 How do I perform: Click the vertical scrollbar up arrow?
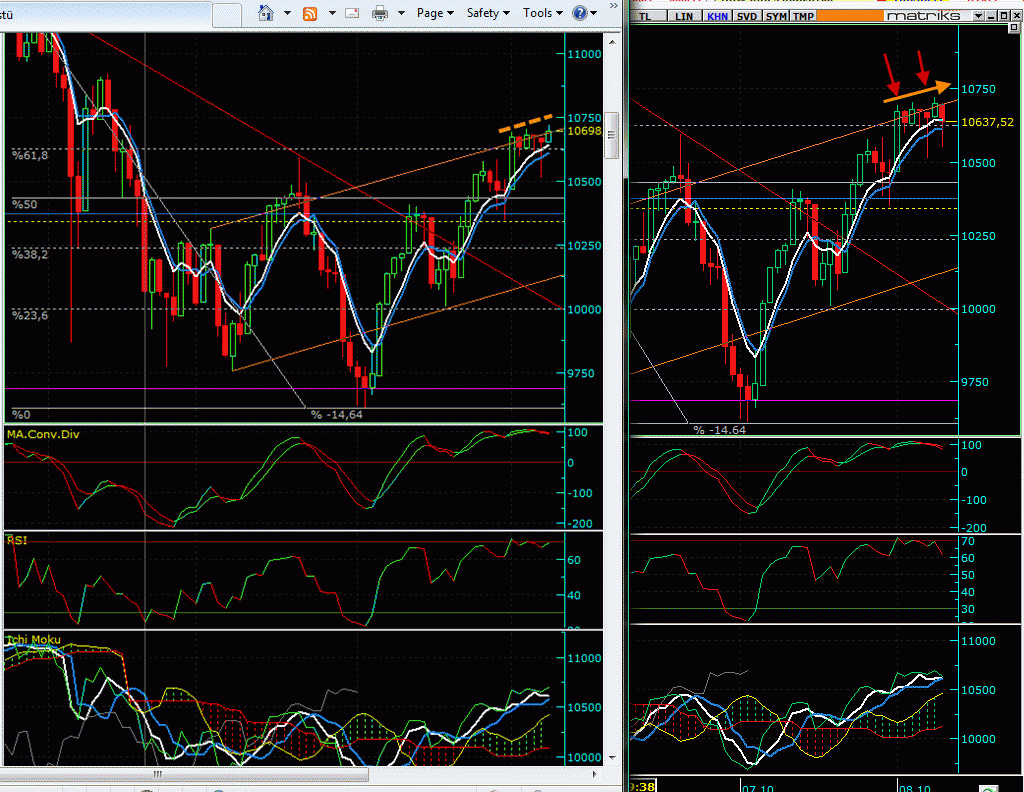pos(612,42)
